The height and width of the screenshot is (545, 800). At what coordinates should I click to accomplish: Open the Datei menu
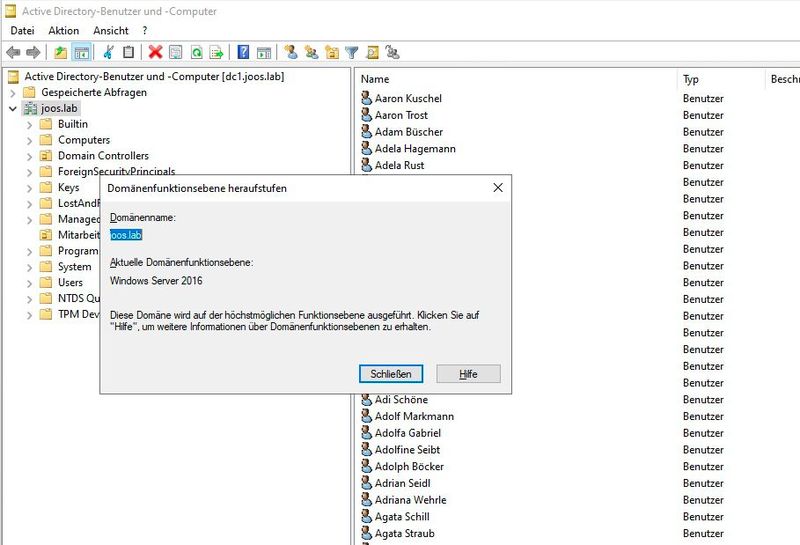pos(22,31)
